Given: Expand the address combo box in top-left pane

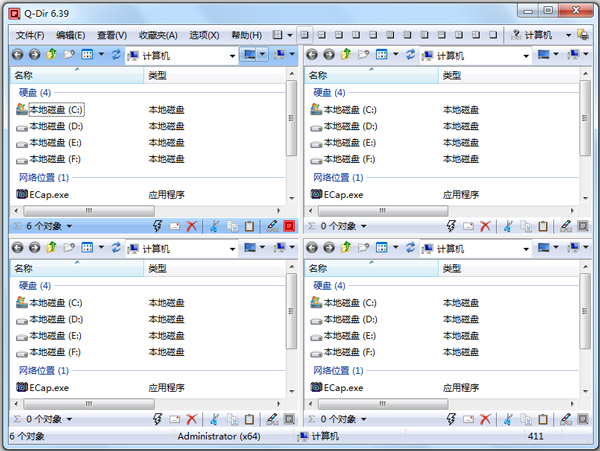Looking at the screenshot, I should coord(232,56).
